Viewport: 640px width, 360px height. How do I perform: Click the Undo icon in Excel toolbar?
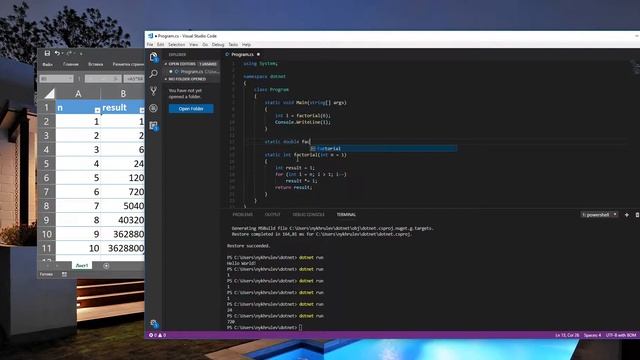pyautogui.click(x=57, y=53)
